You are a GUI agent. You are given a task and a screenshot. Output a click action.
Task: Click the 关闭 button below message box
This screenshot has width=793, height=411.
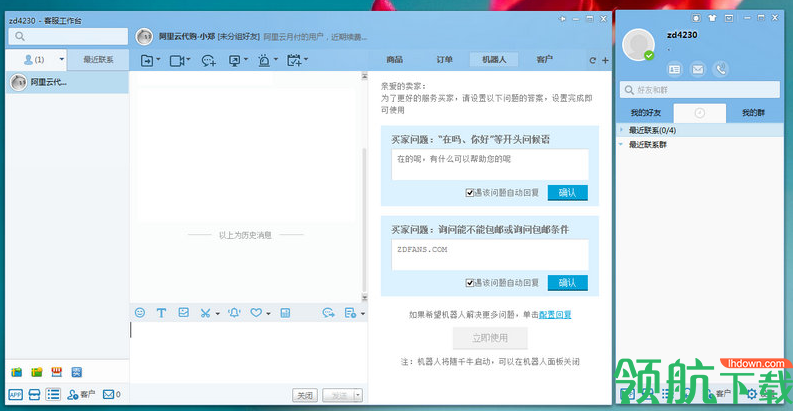[305, 395]
